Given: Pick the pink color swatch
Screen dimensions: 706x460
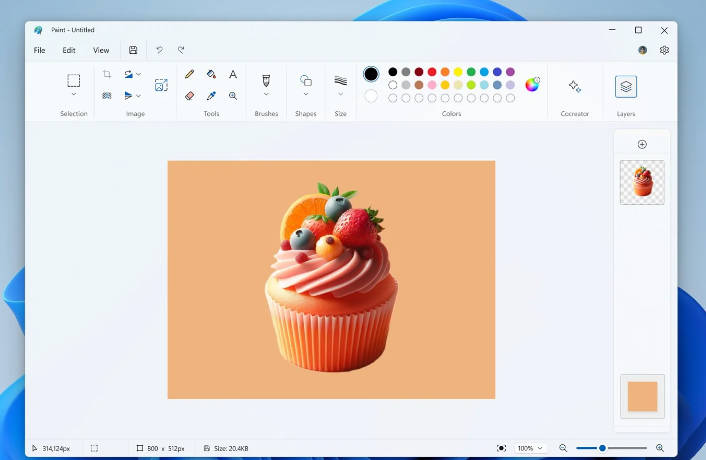Looking at the screenshot, I should coord(432,85).
